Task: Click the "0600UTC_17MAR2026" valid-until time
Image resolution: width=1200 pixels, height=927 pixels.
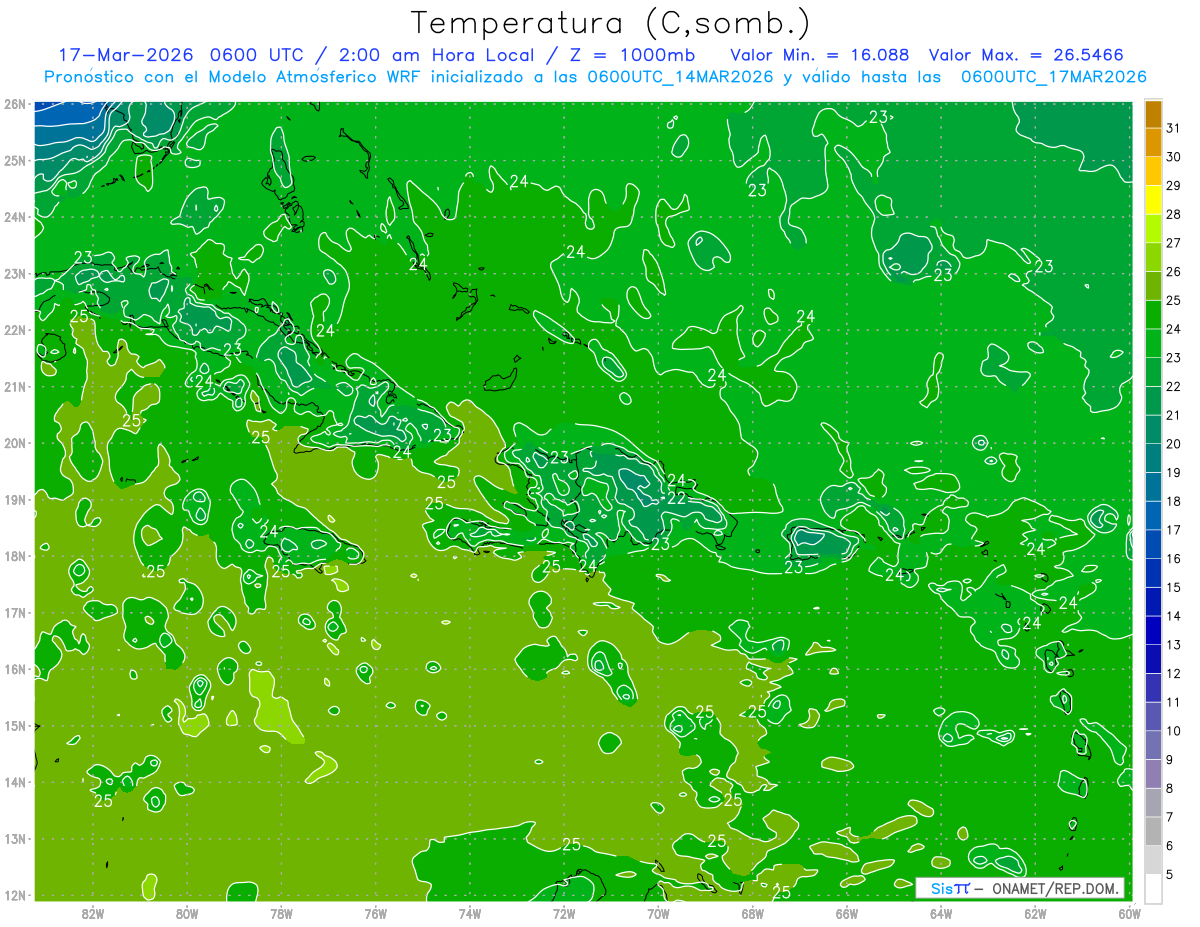Action: pyautogui.click(x=1053, y=77)
